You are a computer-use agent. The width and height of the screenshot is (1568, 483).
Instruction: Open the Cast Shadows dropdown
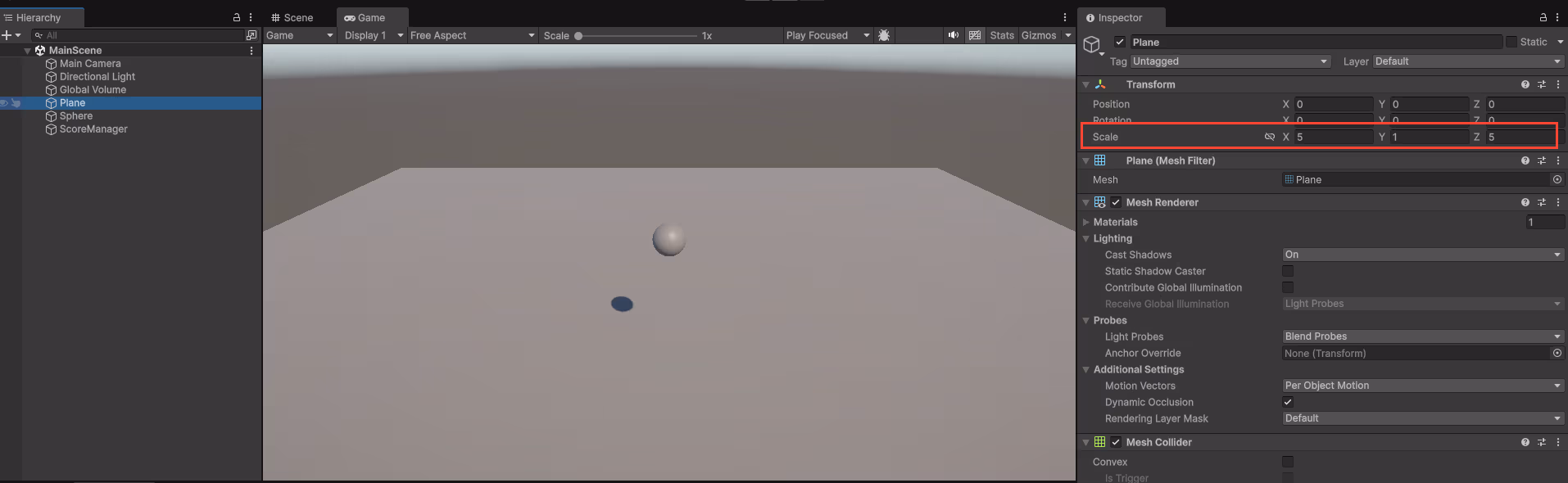point(1421,255)
